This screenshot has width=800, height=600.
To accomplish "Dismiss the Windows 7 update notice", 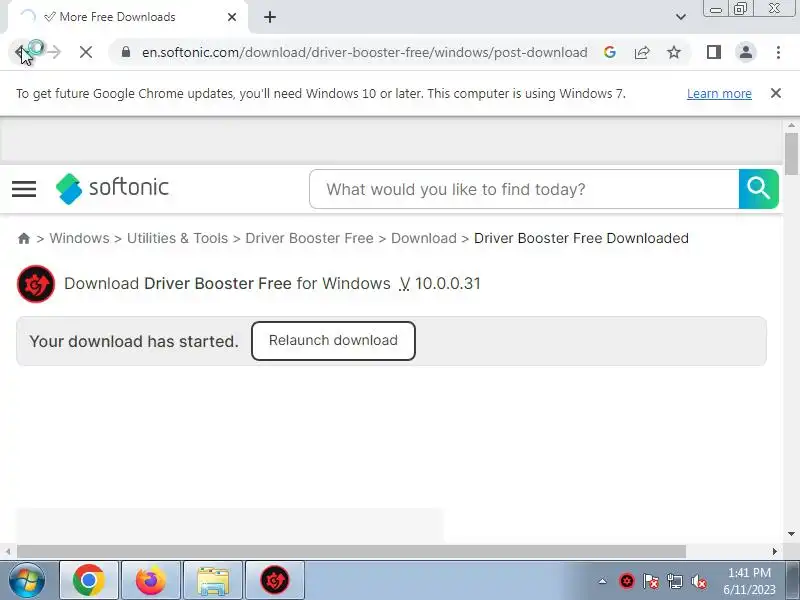I will [776, 93].
